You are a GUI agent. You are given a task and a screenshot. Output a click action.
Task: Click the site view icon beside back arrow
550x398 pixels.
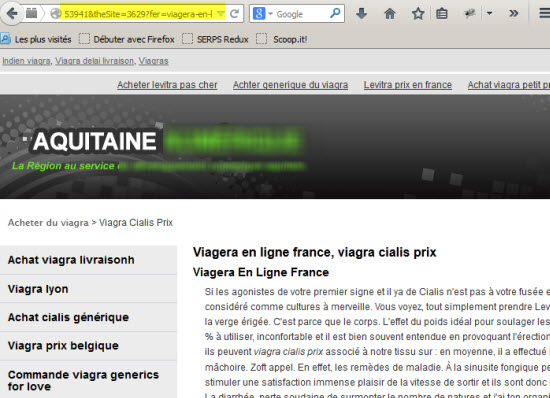(32, 14)
